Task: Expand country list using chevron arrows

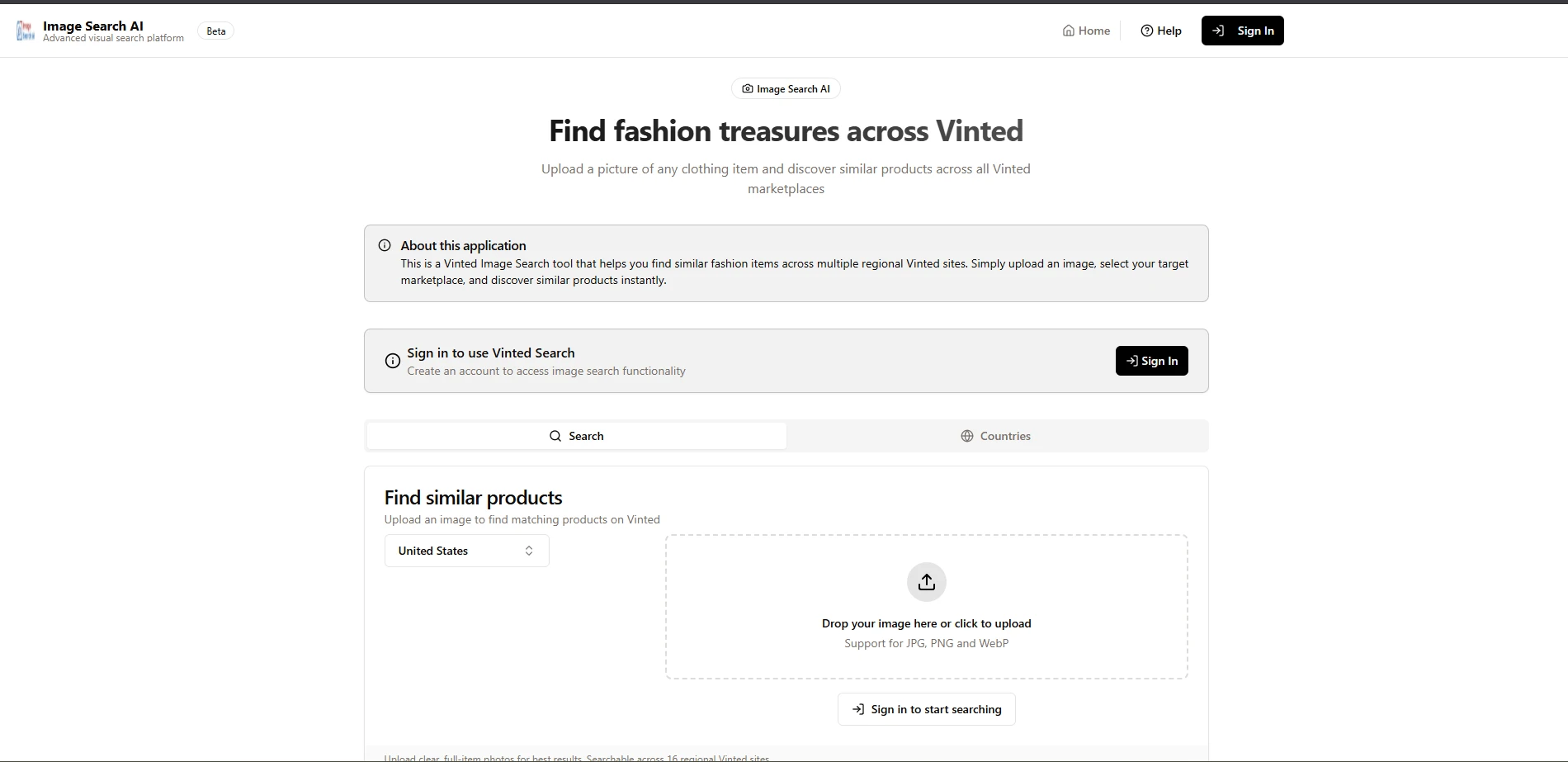Action: (x=529, y=551)
